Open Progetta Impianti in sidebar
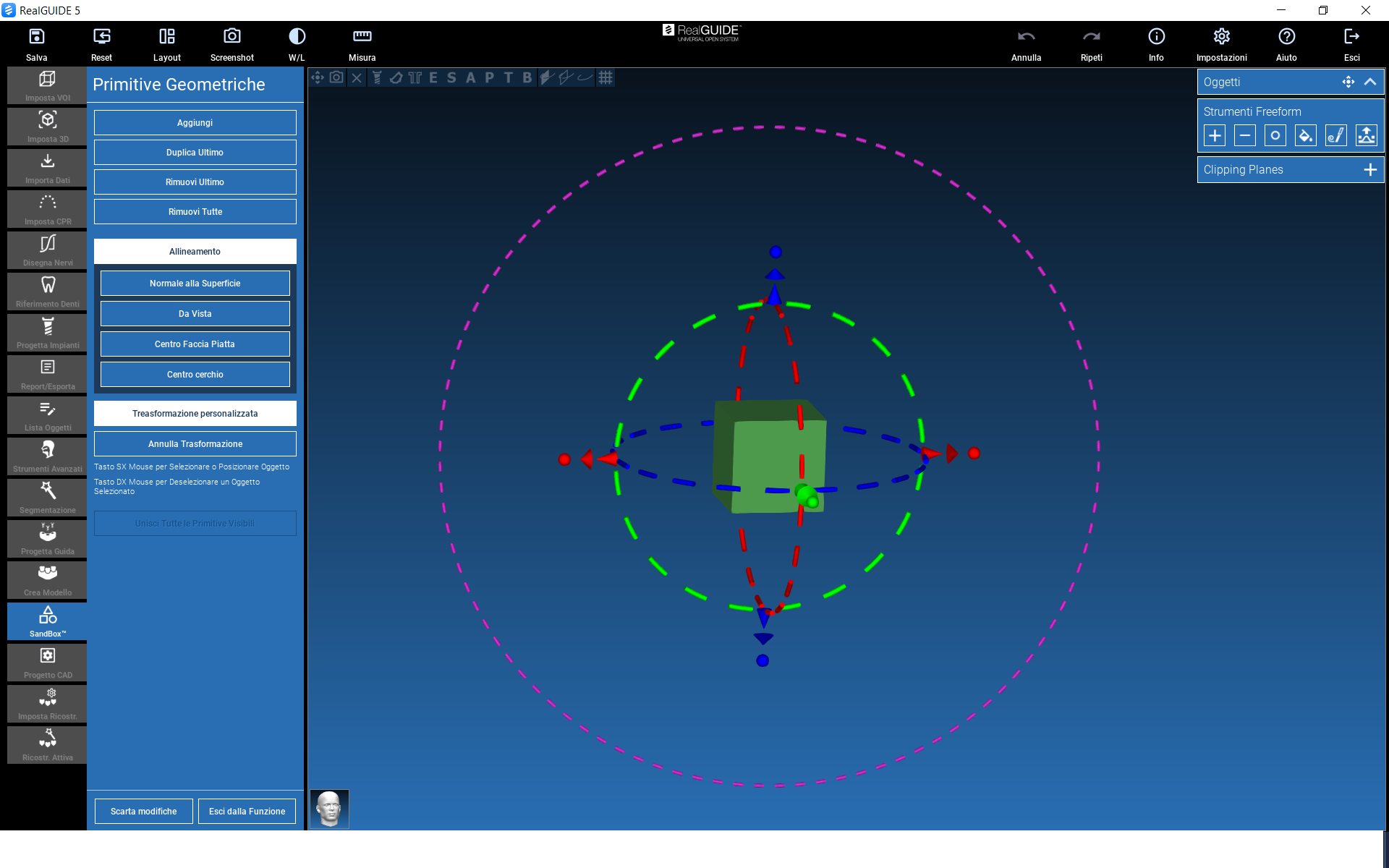This screenshot has width=1389, height=868. tap(48, 333)
